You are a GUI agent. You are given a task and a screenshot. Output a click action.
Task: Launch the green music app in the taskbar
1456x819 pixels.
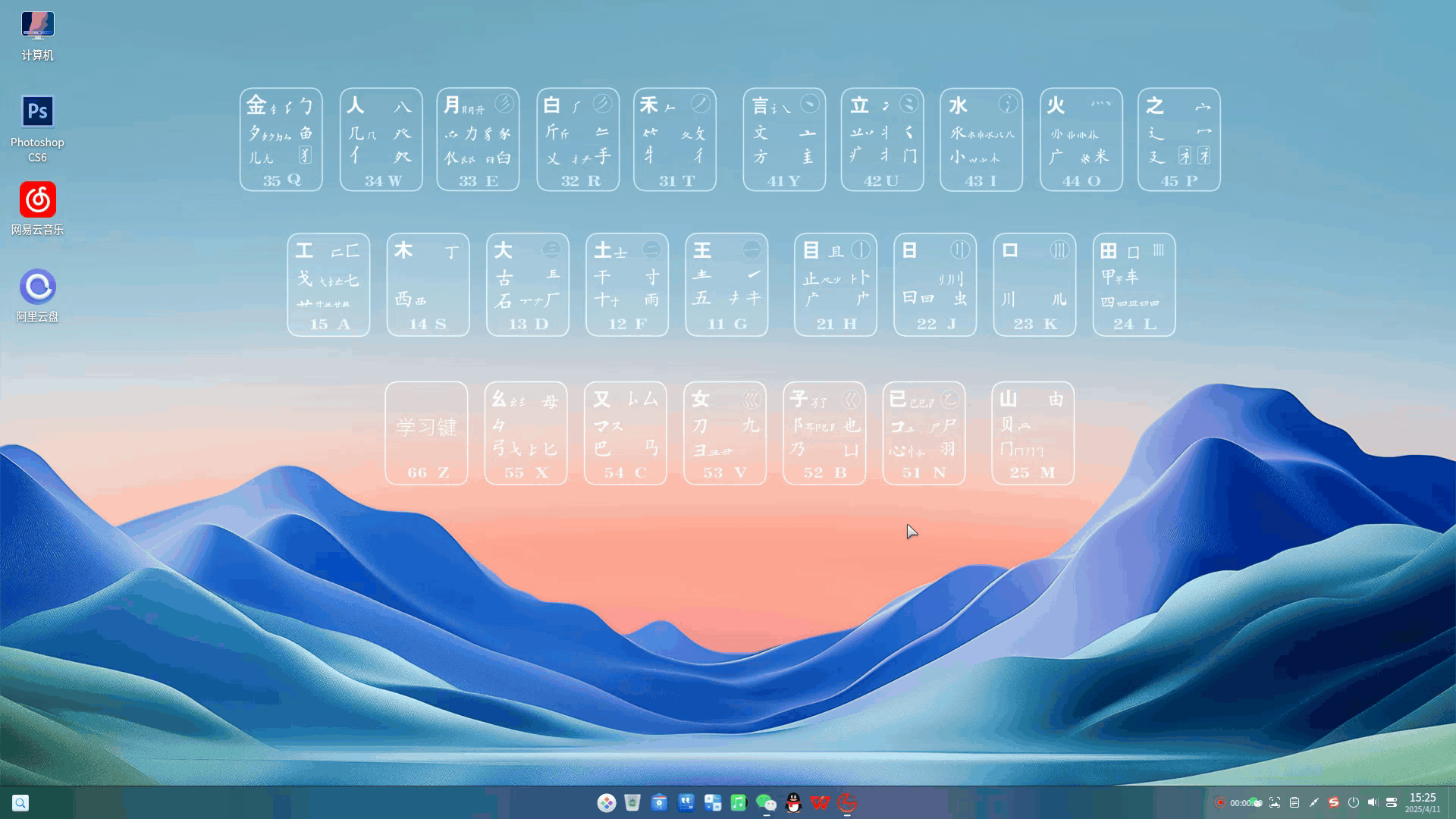739,803
